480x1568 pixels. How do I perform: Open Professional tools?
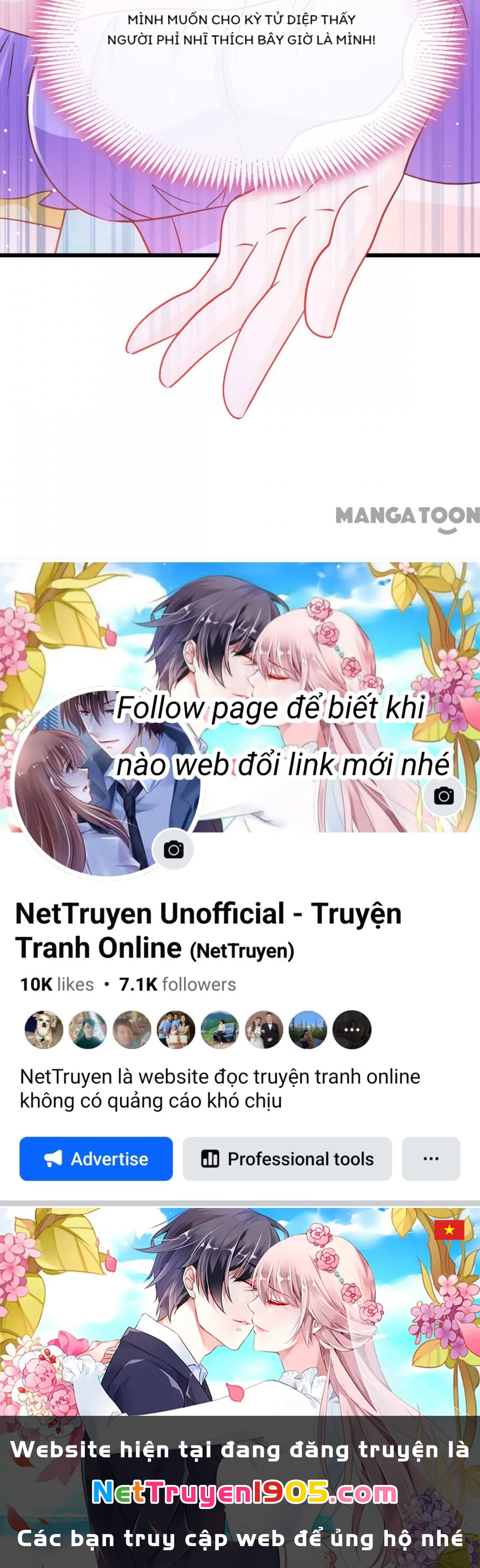click(287, 1158)
